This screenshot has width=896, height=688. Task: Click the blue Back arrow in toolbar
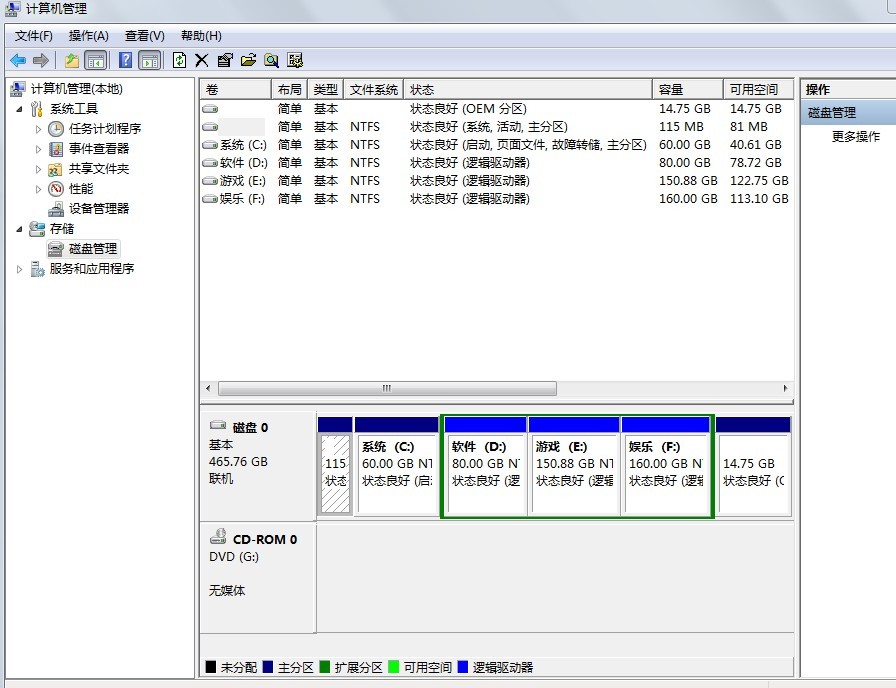[18, 60]
